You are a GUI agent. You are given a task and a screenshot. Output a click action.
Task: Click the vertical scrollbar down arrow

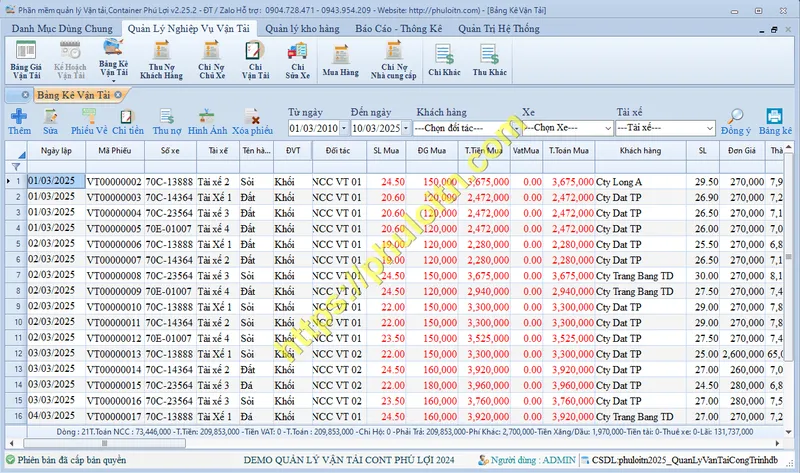(x=789, y=432)
